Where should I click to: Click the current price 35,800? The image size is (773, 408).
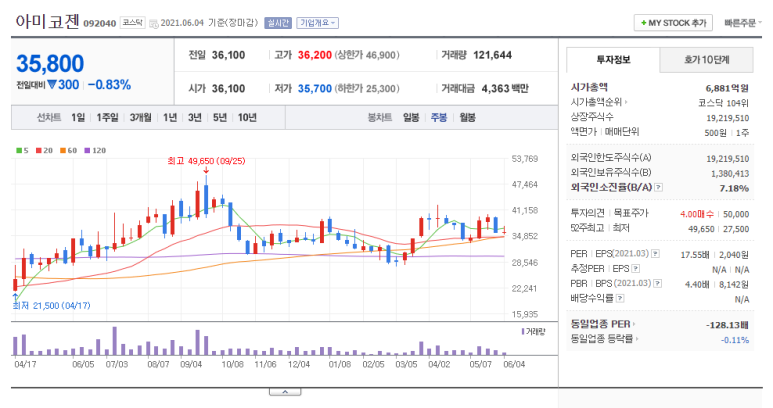coord(50,64)
